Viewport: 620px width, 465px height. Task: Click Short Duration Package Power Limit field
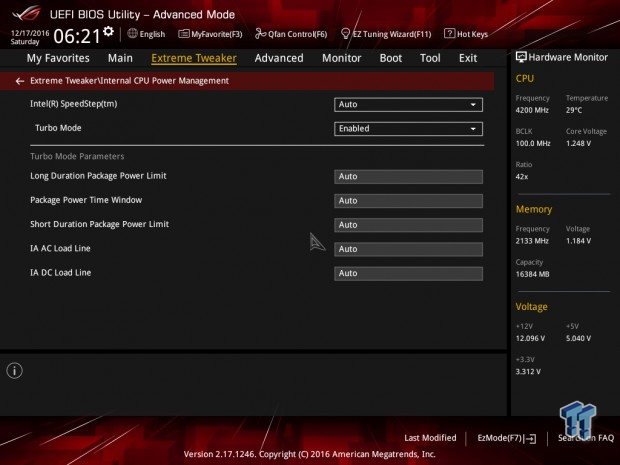[x=408, y=225]
